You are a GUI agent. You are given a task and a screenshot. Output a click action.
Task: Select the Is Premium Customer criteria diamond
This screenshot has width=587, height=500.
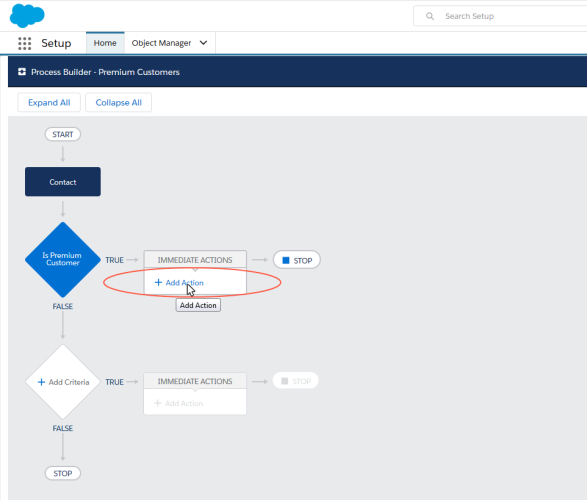[63, 259]
